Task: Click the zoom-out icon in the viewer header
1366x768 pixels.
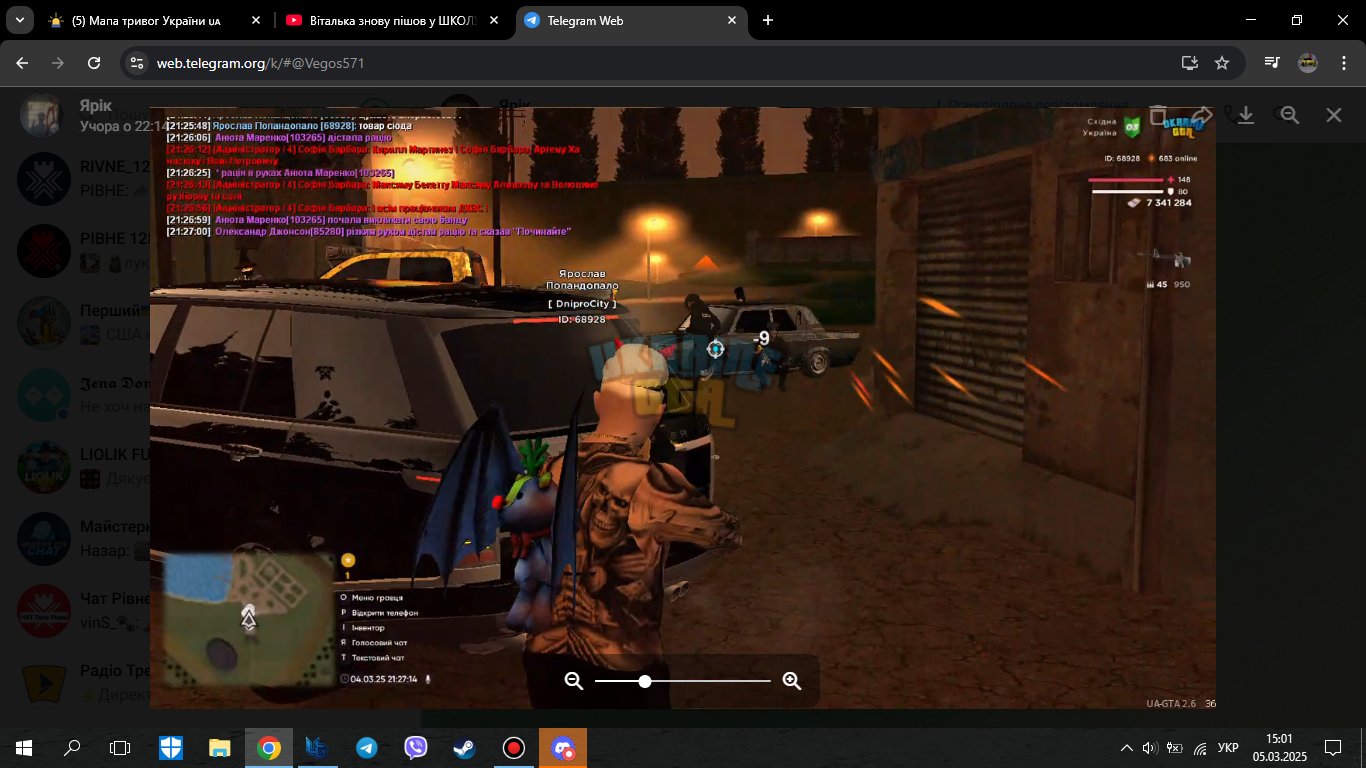Action: pos(1290,115)
